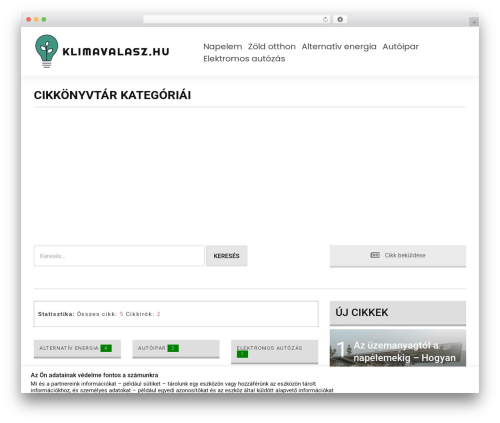This screenshot has height=423, width=500.
Task: Click the Cikk beküldése button
Action: tap(398, 256)
